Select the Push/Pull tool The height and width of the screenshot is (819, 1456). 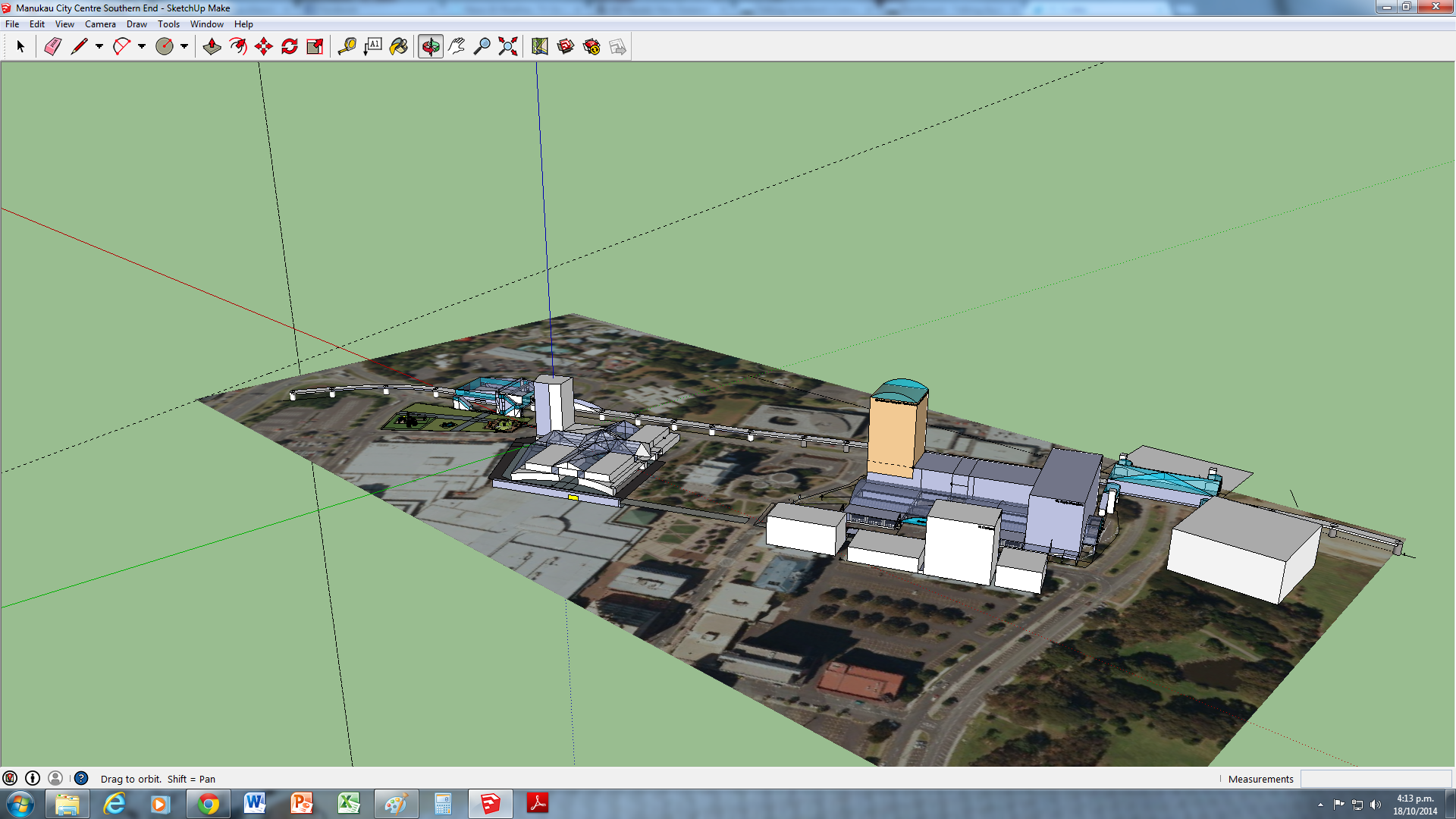pos(212,47)
